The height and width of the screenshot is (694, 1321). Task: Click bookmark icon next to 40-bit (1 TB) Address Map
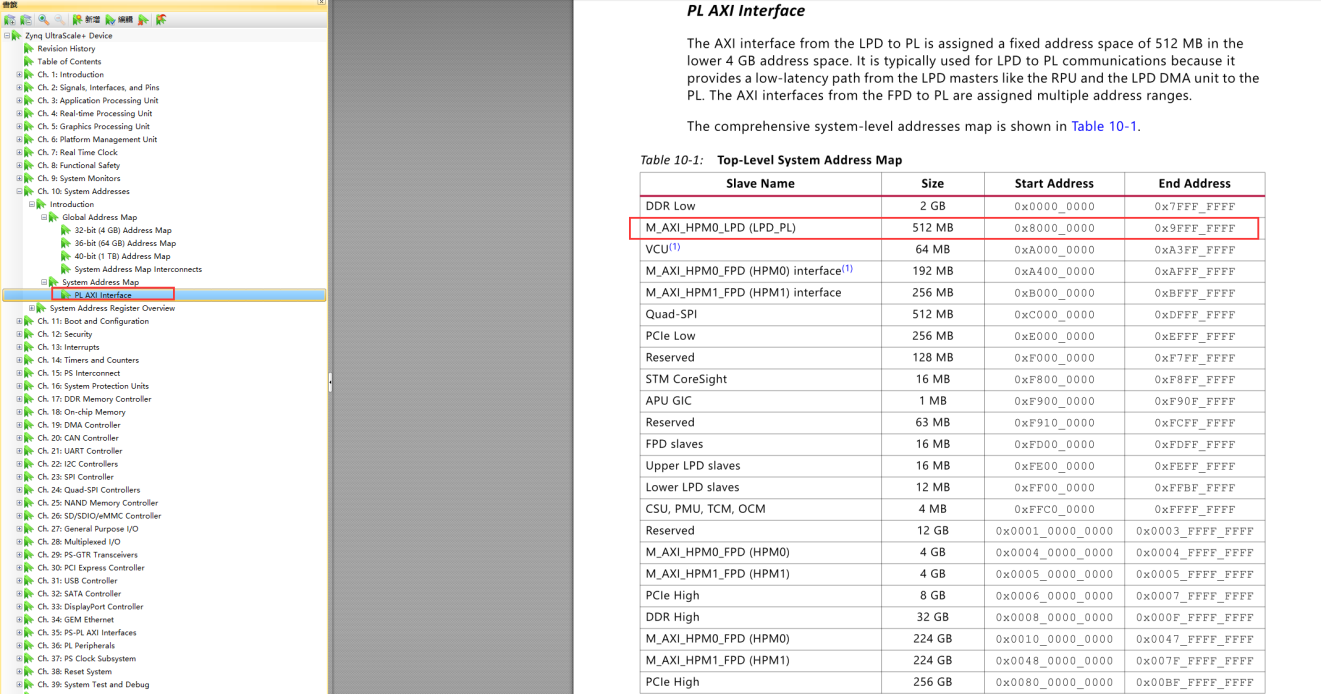click(66, 256)
